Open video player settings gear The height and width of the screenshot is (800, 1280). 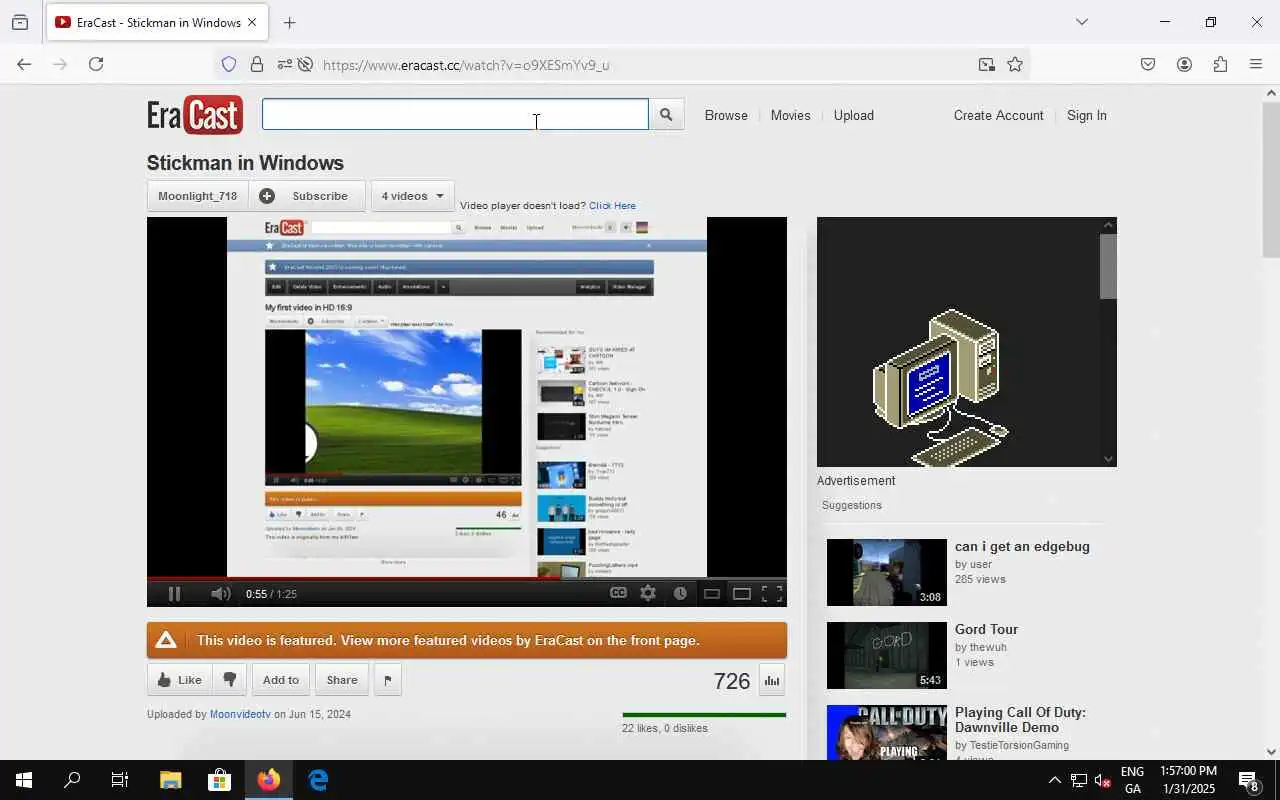[648, 593]
